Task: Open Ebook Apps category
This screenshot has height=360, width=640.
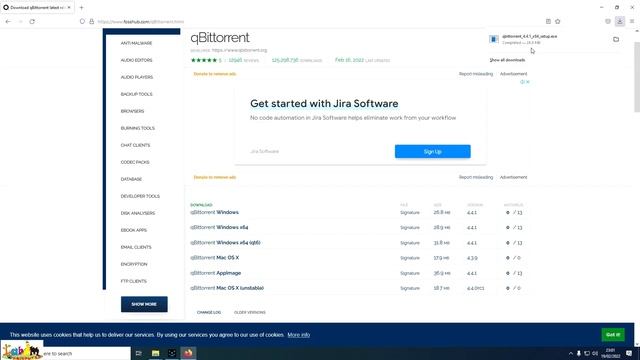Action: (x=133, y=230)
